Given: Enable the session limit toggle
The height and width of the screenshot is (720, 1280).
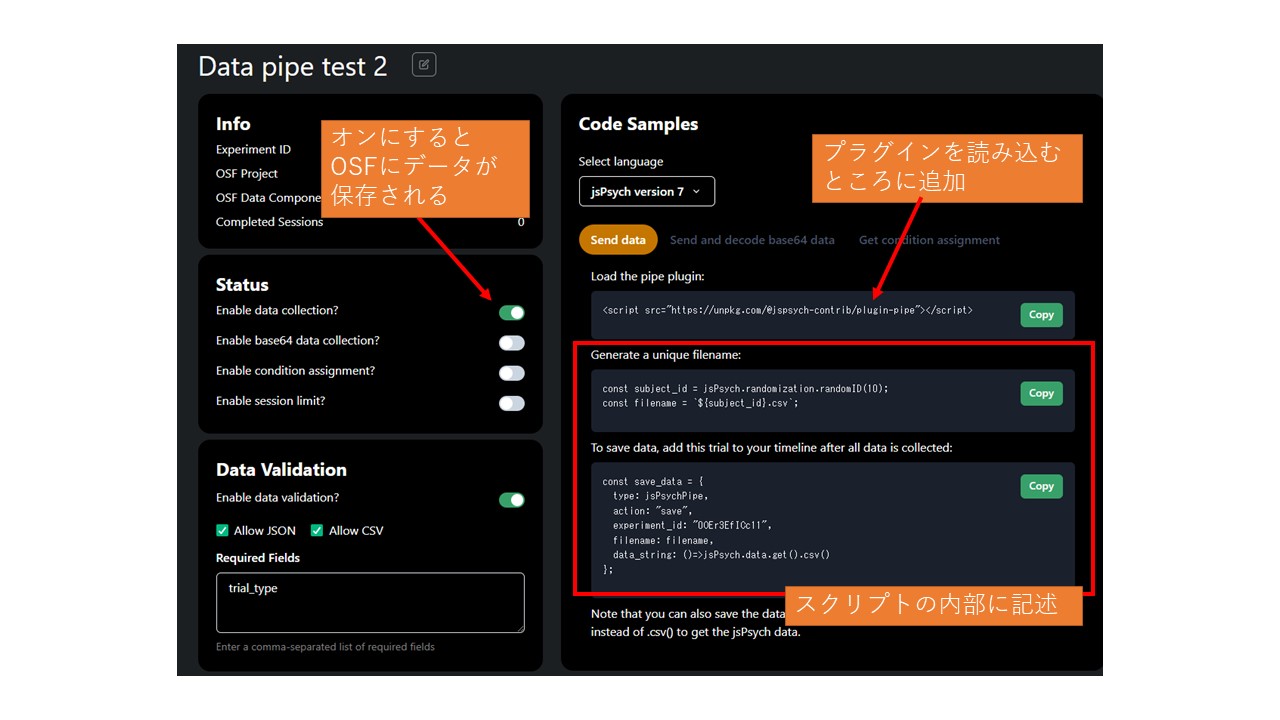Looking at the screenshot, I should click(x=511, y=403).
